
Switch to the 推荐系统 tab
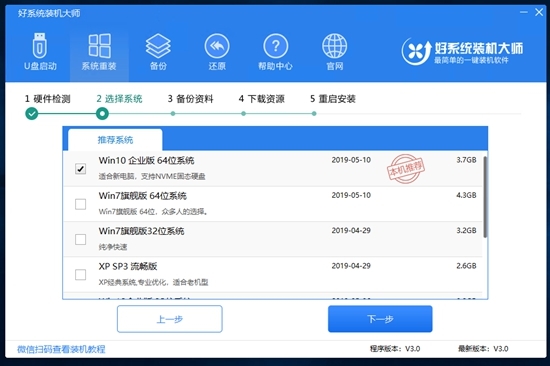point(115,140)
